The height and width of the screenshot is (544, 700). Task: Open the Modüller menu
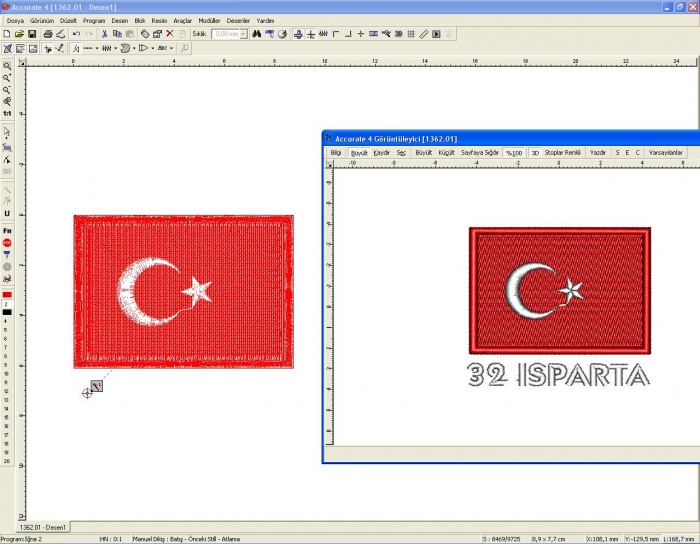click(209, 20)
